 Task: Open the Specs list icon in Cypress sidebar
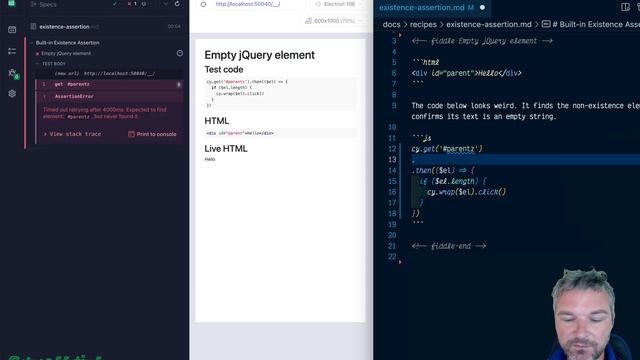pyautogui.click(x=12, y=29)
